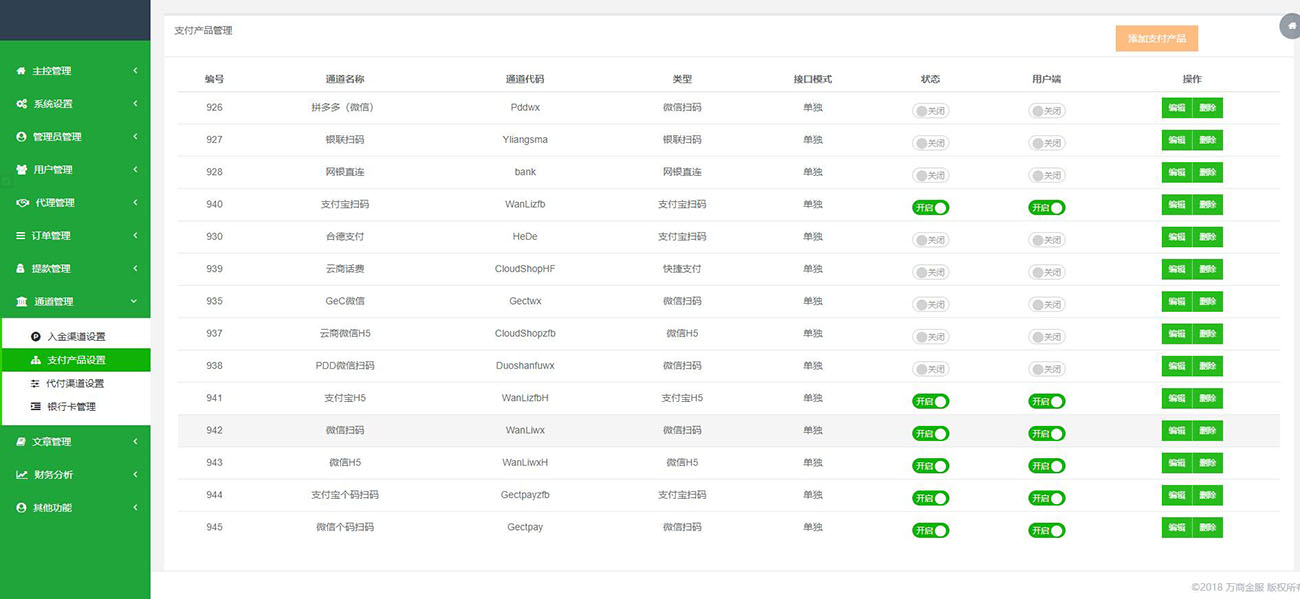This screenshot has width=1300, height=599.
Task: Open 银行卡管理 submenu item
Action: [x=75, y=407]
